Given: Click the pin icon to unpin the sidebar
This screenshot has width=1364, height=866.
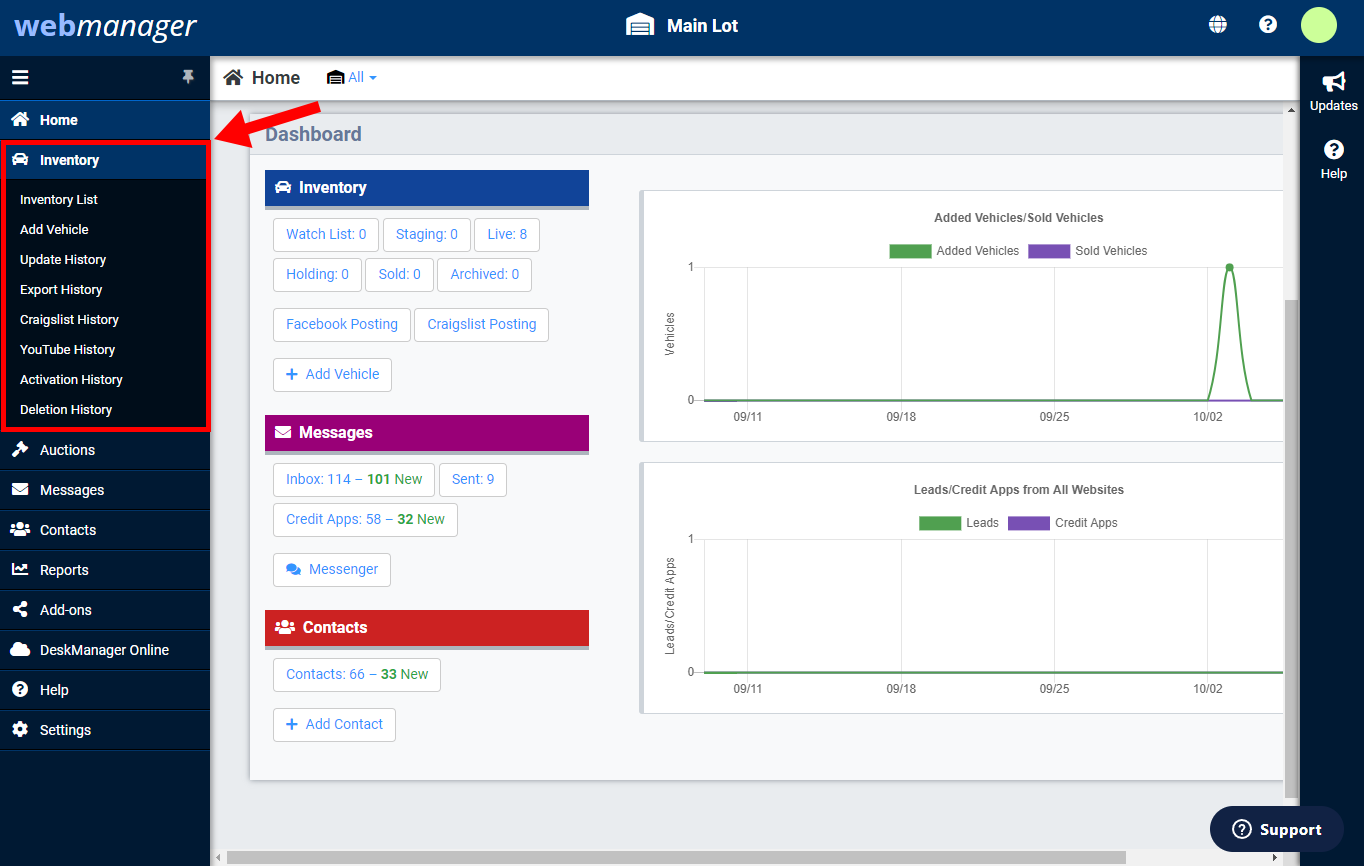Looking at the screenshot, I should pos(187,77).
